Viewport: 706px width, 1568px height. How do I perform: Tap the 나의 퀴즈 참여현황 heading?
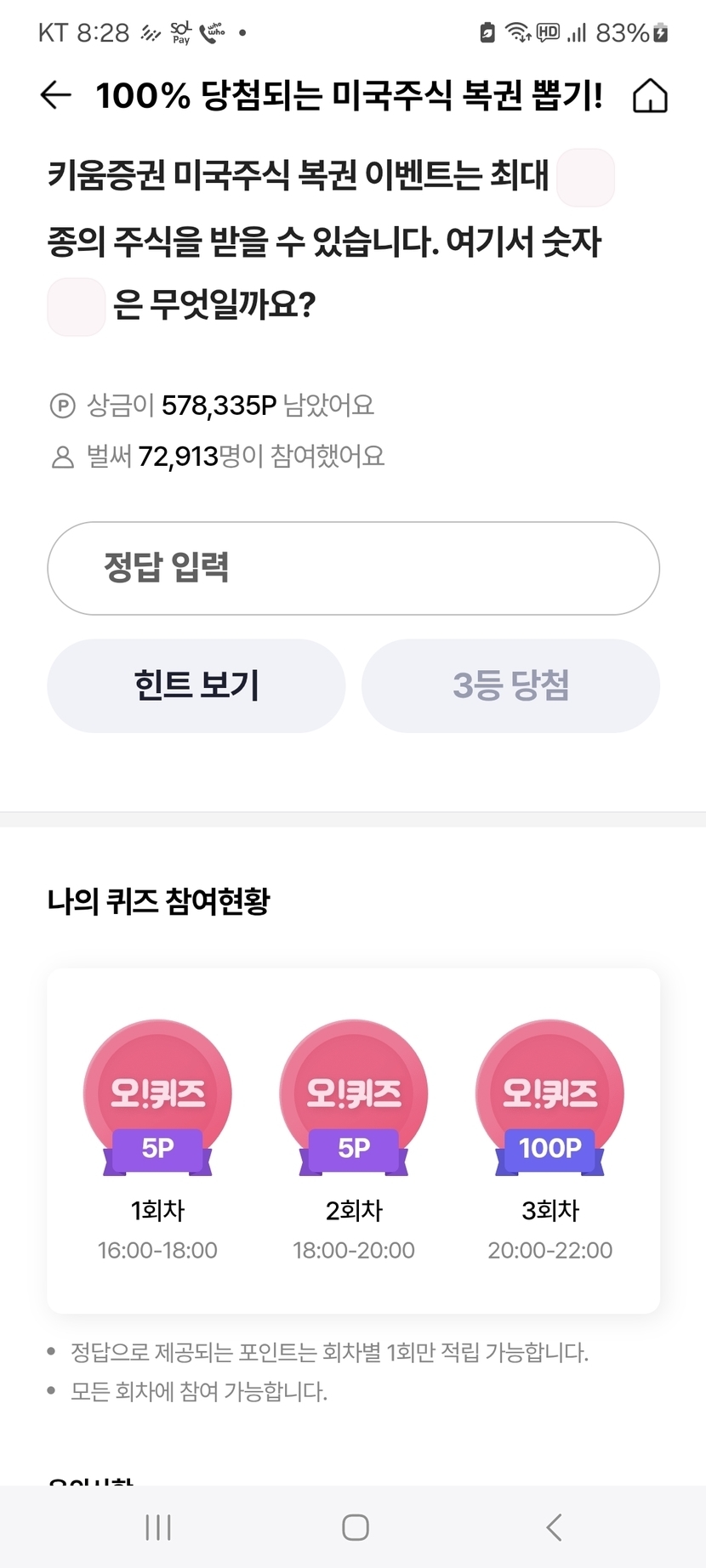pyautogui.click(x=159, y=901)
